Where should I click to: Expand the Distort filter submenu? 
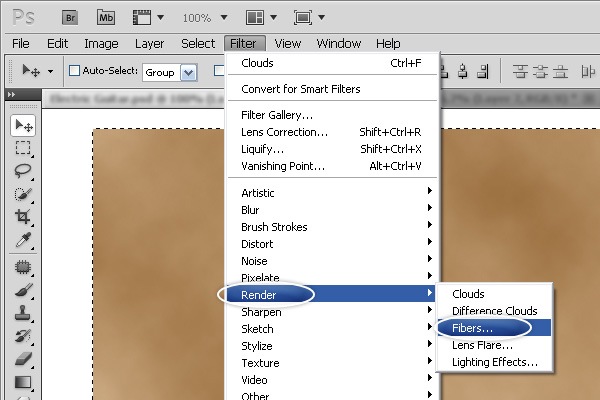coord(333,244)
